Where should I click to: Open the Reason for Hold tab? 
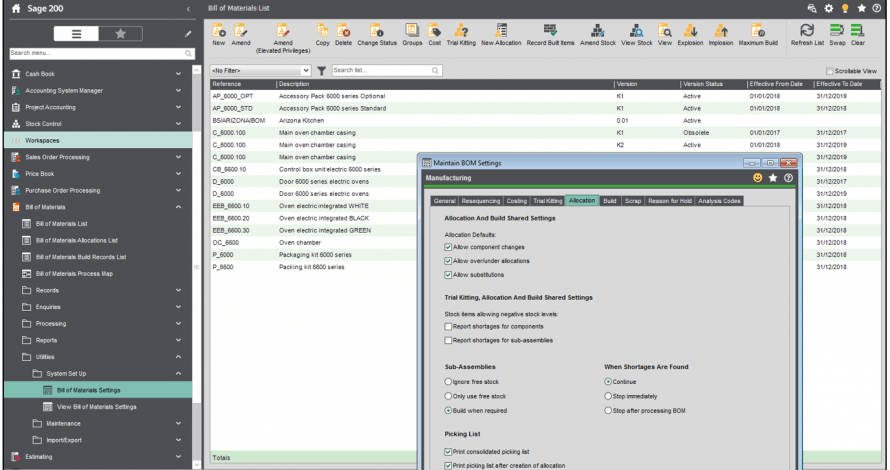pos(670,201)
